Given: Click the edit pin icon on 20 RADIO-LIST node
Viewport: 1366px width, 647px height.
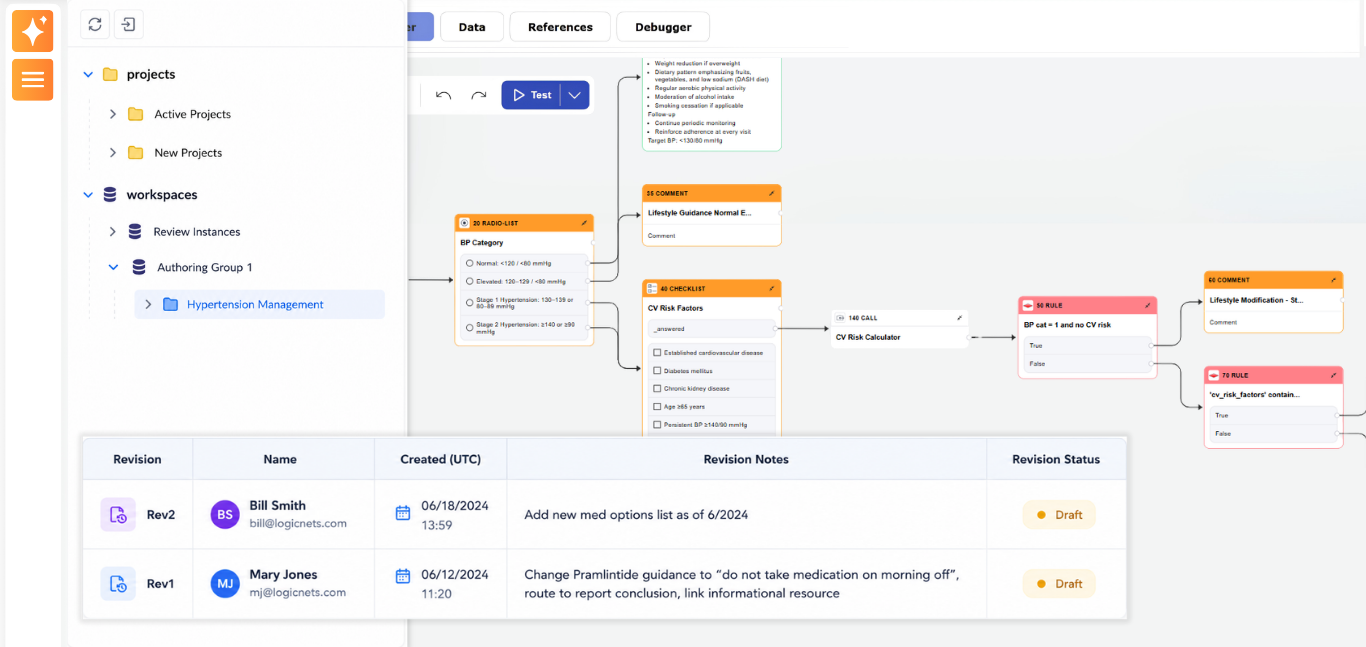Looking at the screenshot, I should pyautogui.click(x=585, y=222).
